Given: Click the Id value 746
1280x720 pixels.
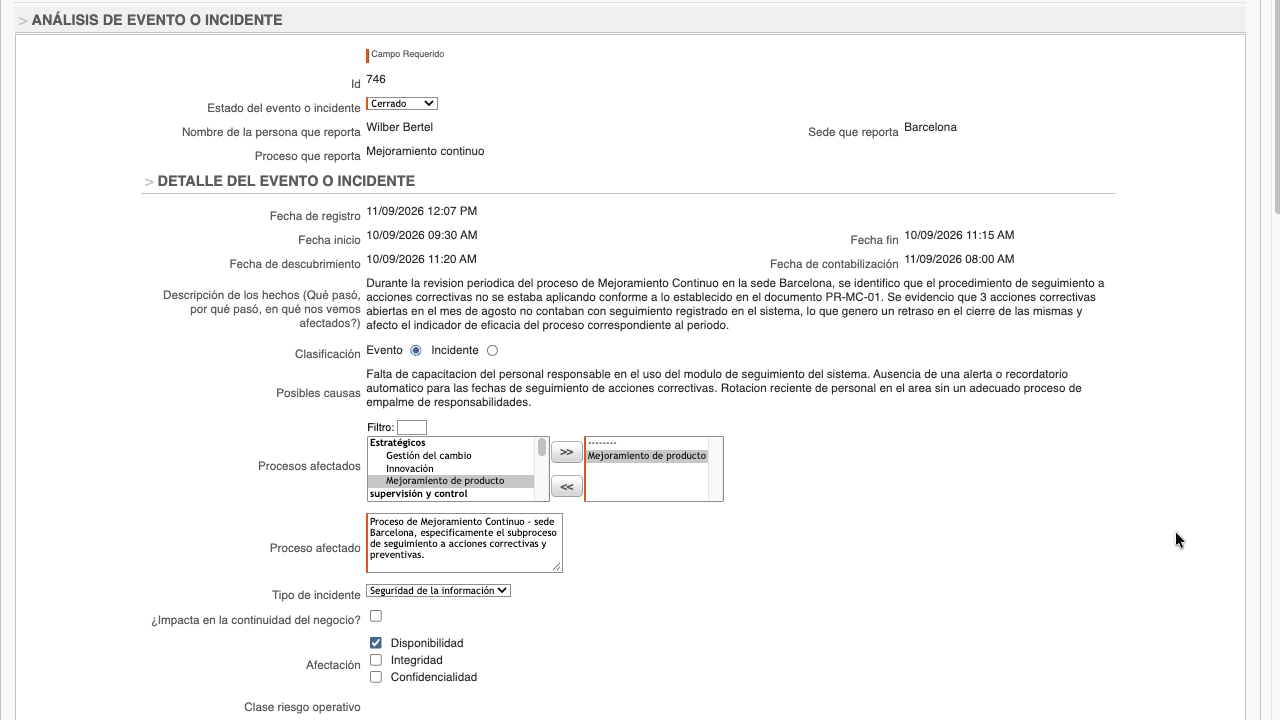Looking at the screenshot, I should tap(376, 80).
